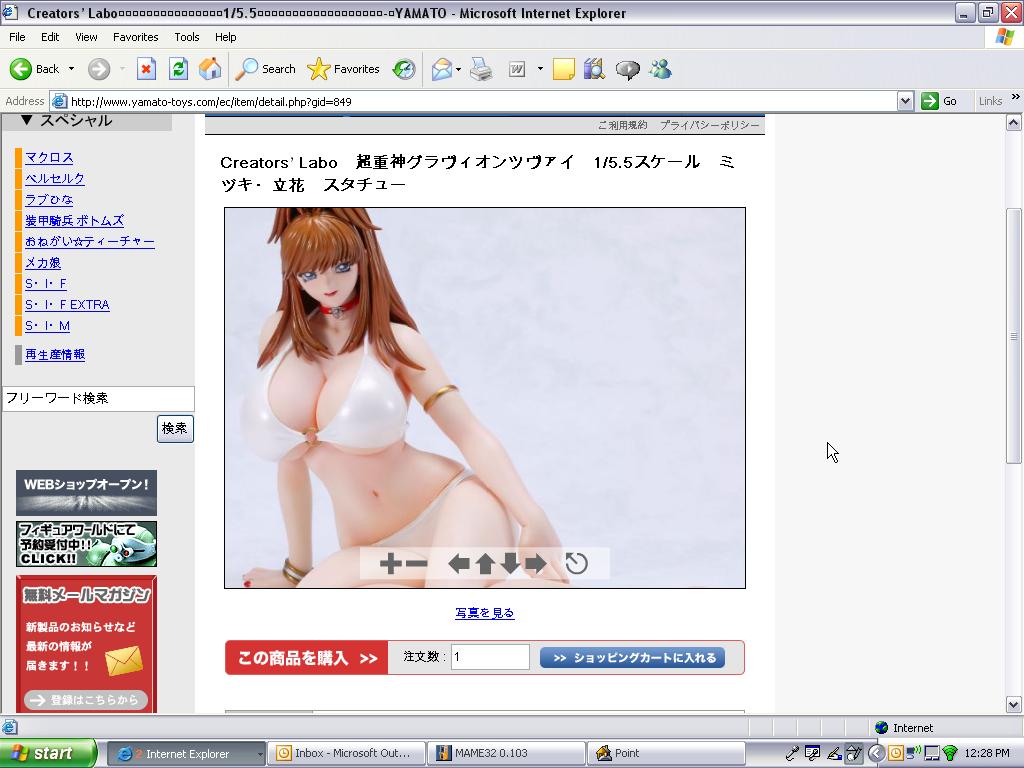Refresh the page with the green arrows icon
The height and width of the screenshot is (768, 1024).
click(178, 69)
